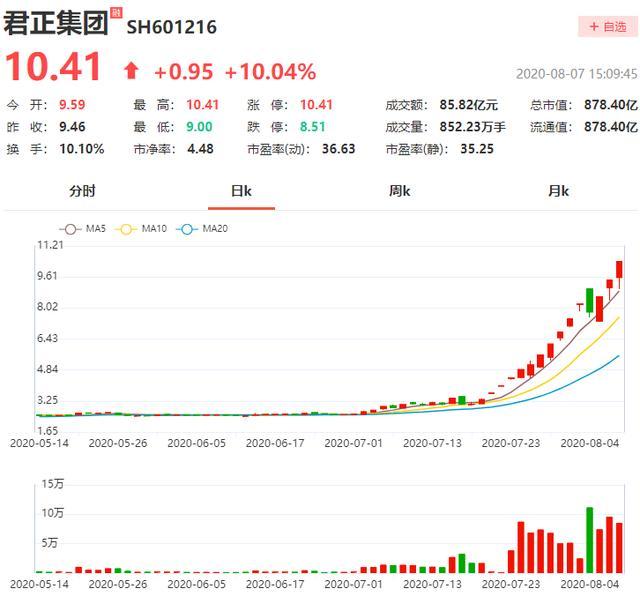Click turnover amount 85.82亿元
640x611 pixels.
pyautogui.click(x=469, y=105)
